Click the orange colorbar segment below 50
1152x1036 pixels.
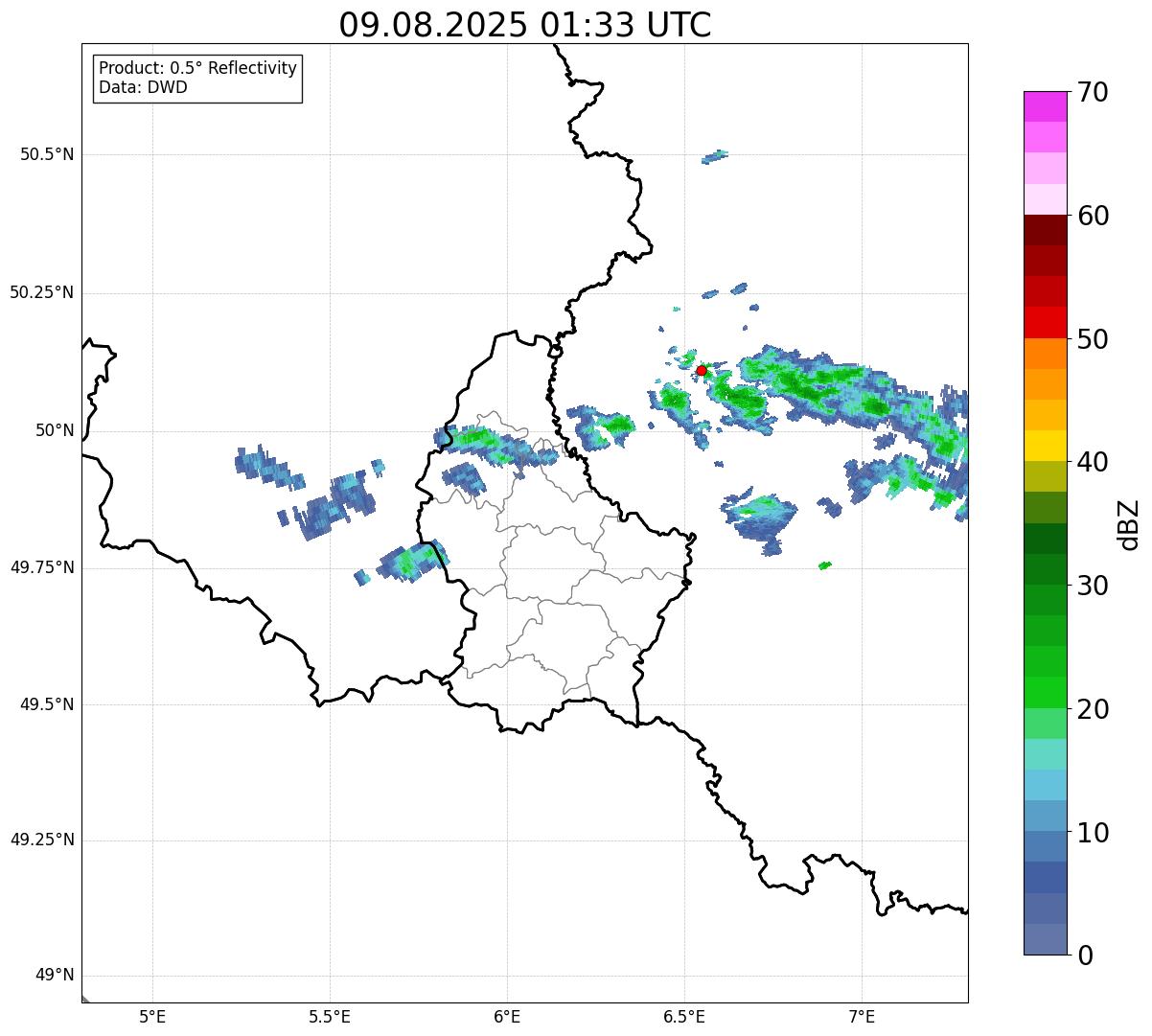coord(1045,354)
